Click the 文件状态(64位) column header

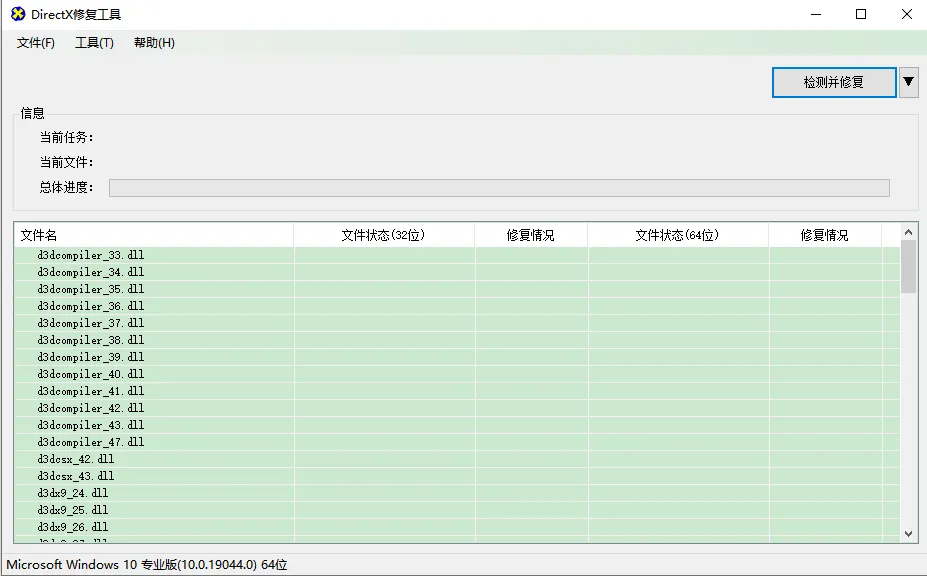678,235
